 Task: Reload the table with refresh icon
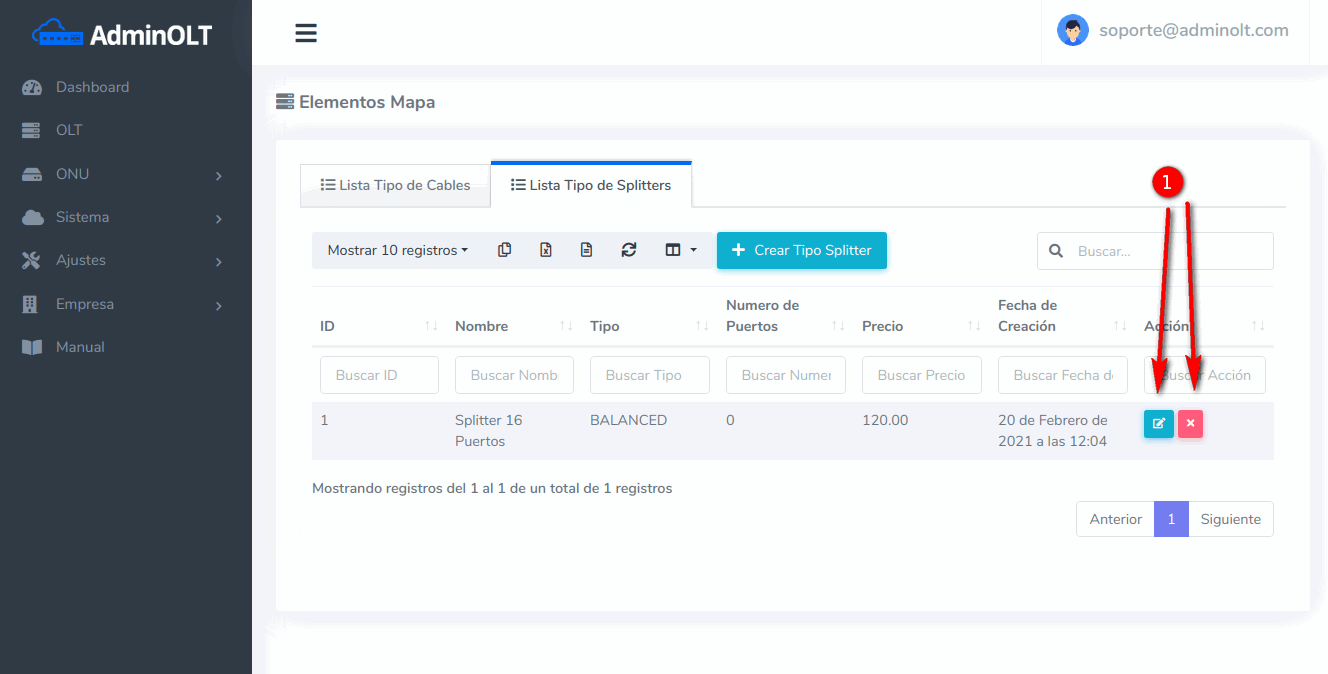pyautogui.click(x=628, y=250)
